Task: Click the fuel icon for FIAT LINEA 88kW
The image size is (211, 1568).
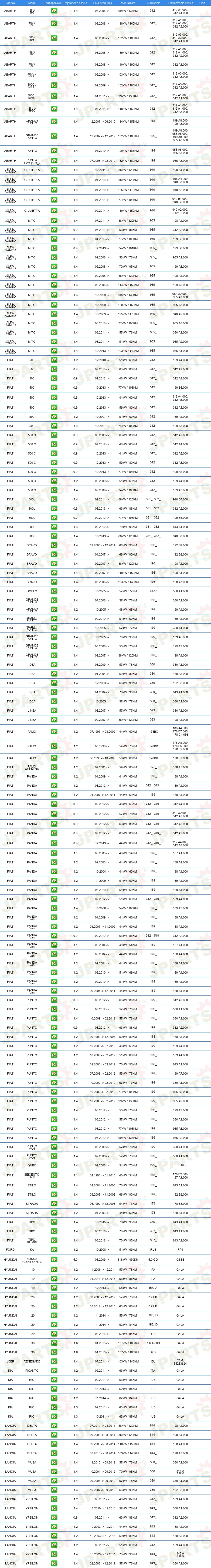Action: 54,719
